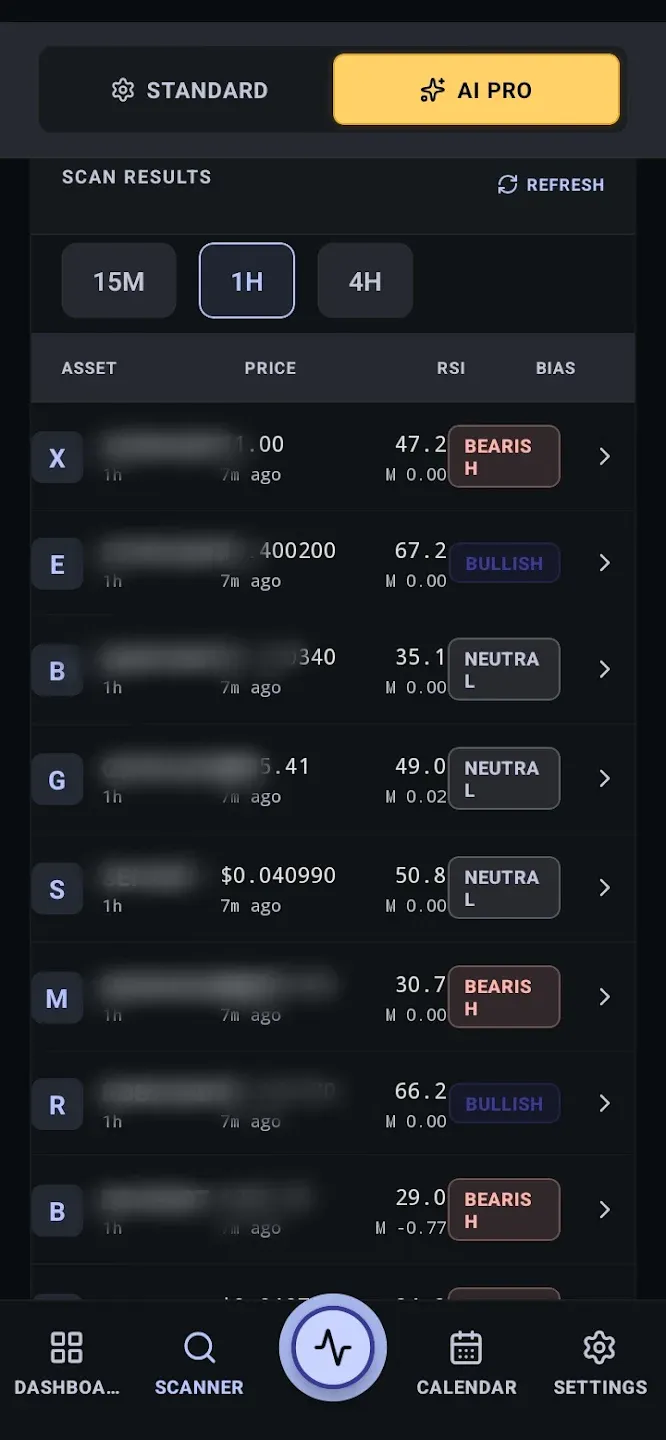This screenshot has height=1440, width=666.
Task: Select the 1H timeframe tab
Action: 247,281
